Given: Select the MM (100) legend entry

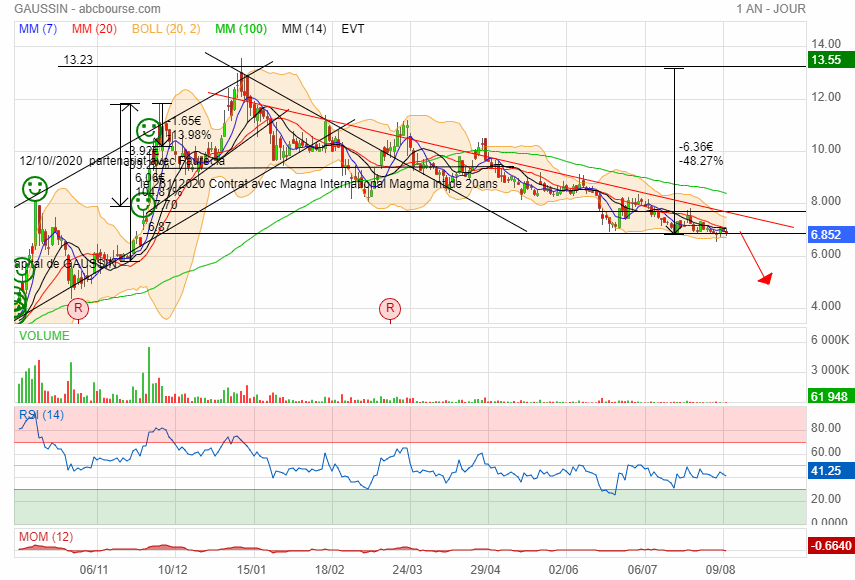Looking at the screenshot, I should coord(241,29).
